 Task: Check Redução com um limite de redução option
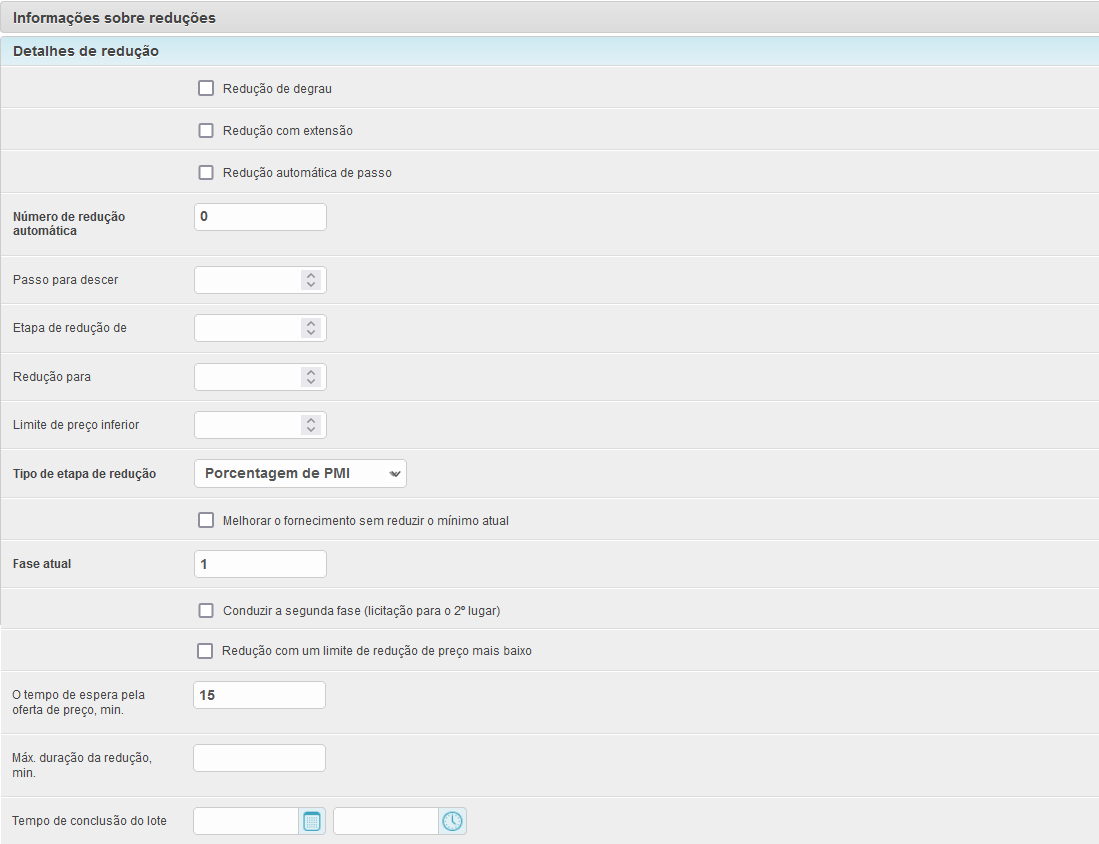pos(205,651)
